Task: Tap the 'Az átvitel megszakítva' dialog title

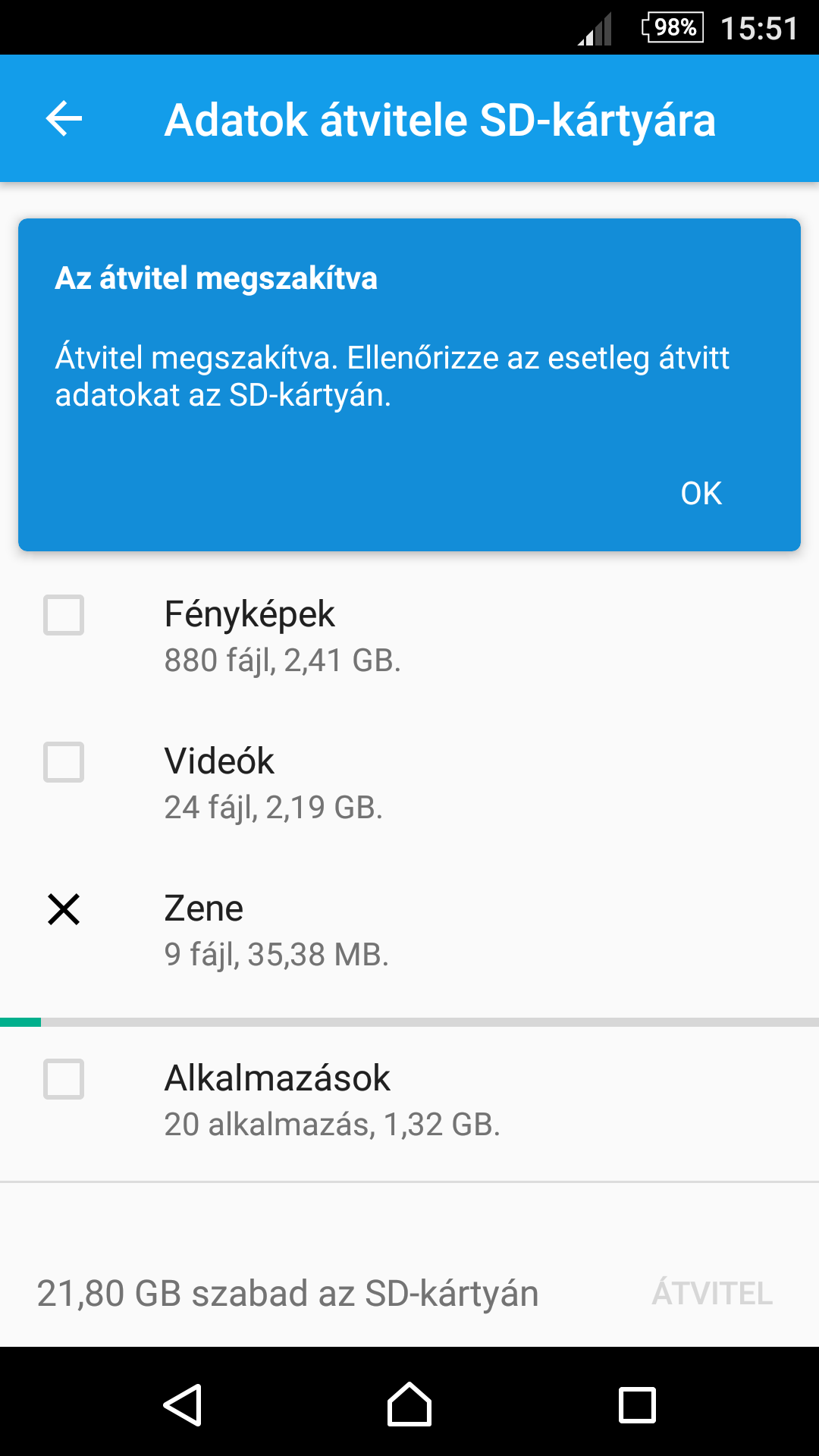Action: pos(216,278)
